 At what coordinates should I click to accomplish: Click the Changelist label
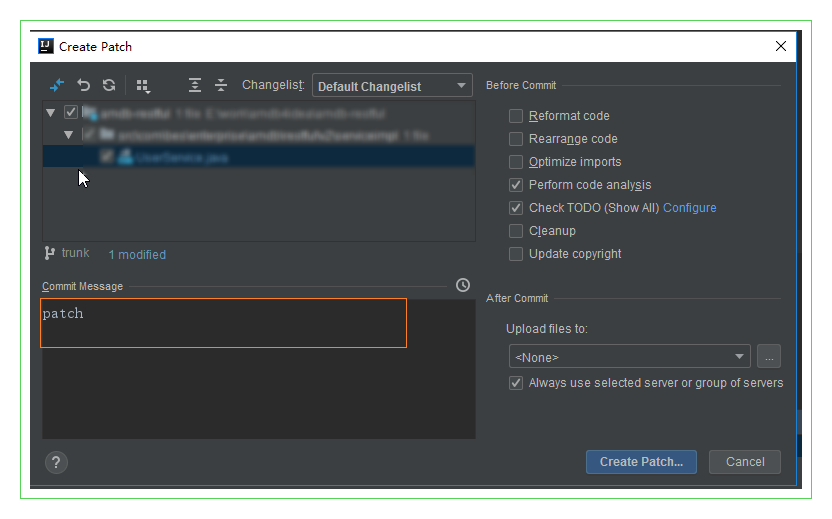273,85
